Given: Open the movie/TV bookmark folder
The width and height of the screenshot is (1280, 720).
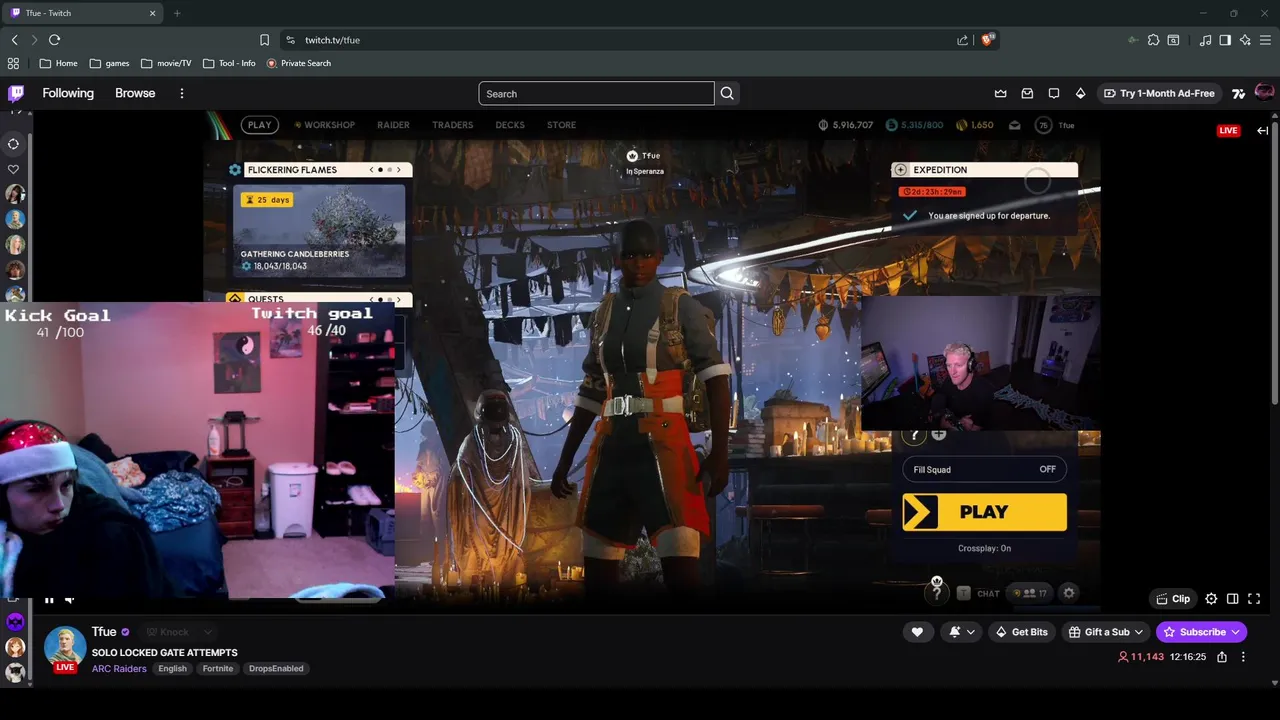Looking at the screenshot, I should pyautogui.click(x=166, y=63).
